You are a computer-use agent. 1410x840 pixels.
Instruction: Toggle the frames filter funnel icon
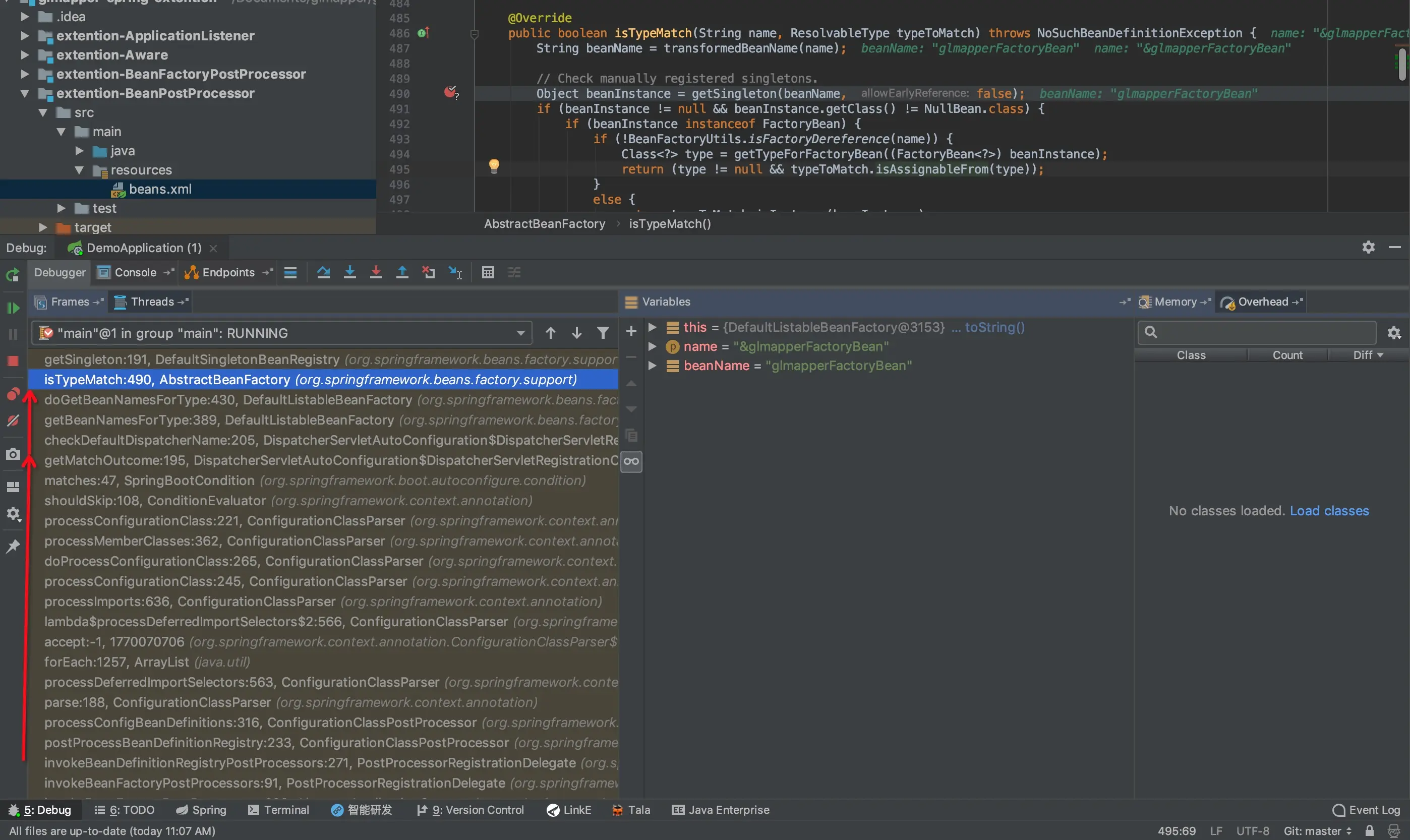[604, 333]
